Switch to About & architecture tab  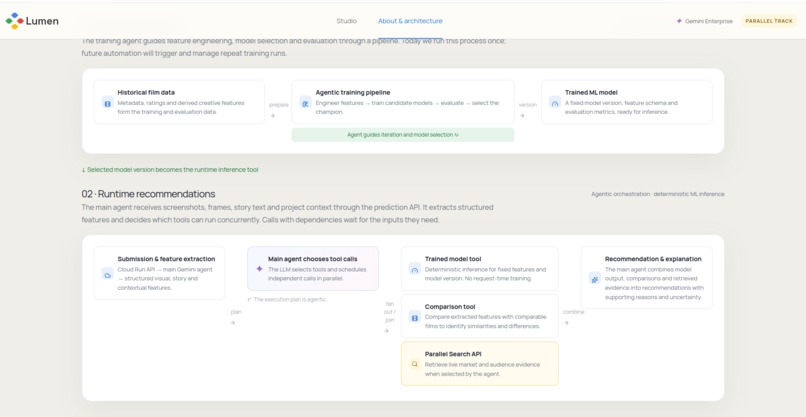coord(410,21)
